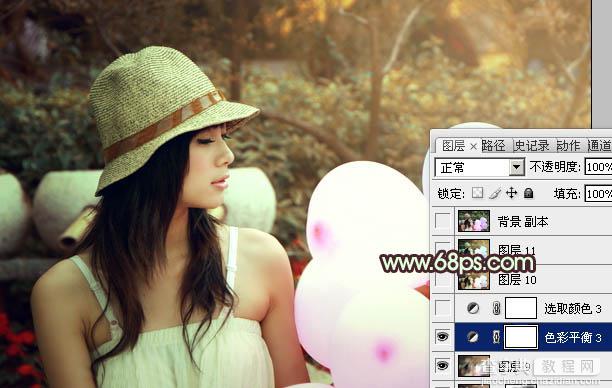Select the 色彩平衡 3 layer name

pos(573,337)
